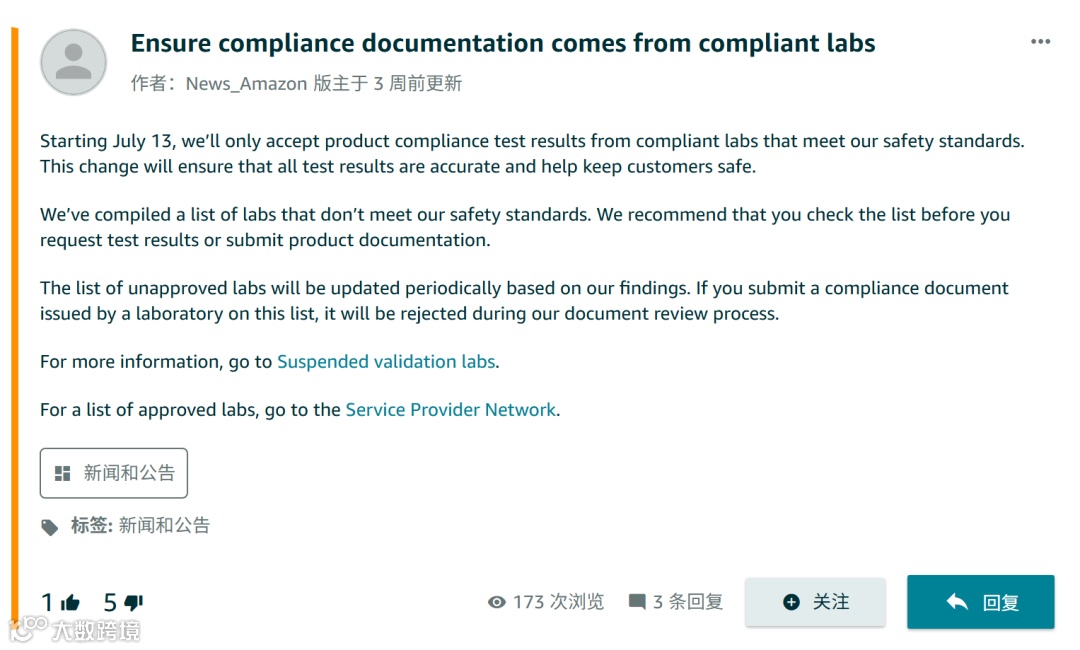Click the 173 次浏览 view count text
This screenshot has width=1080, height=650.
[558, 602]
